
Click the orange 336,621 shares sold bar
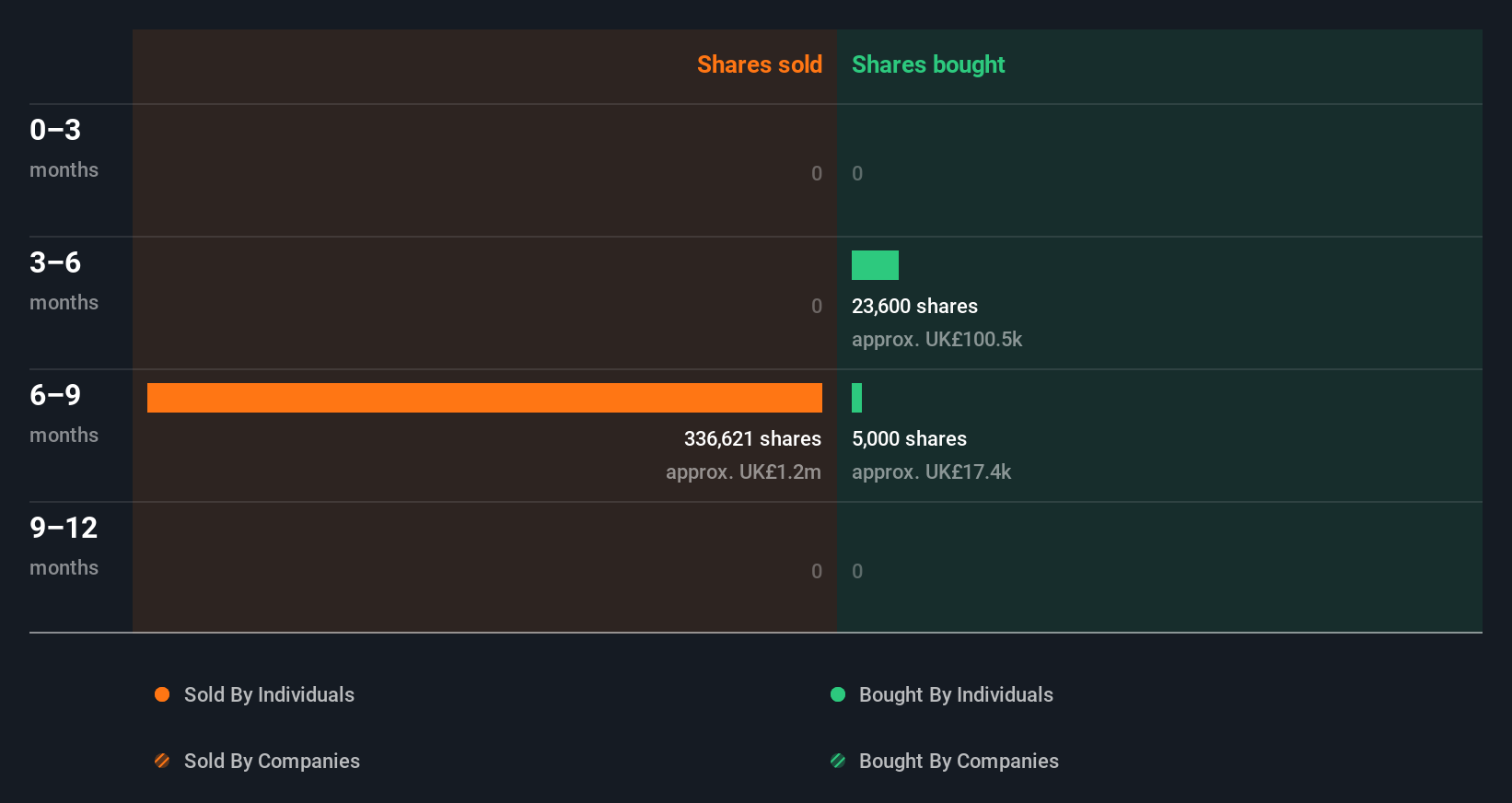[x=484, y=398]
